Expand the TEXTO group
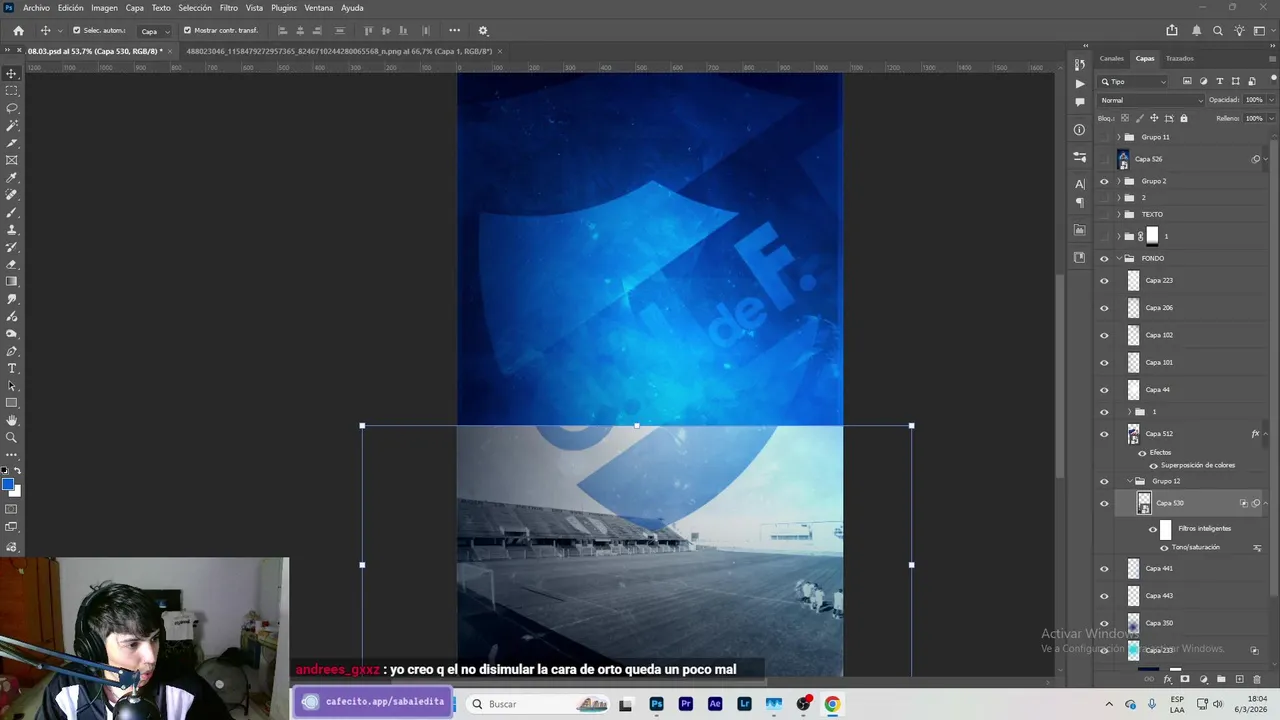 (1118, 214)
